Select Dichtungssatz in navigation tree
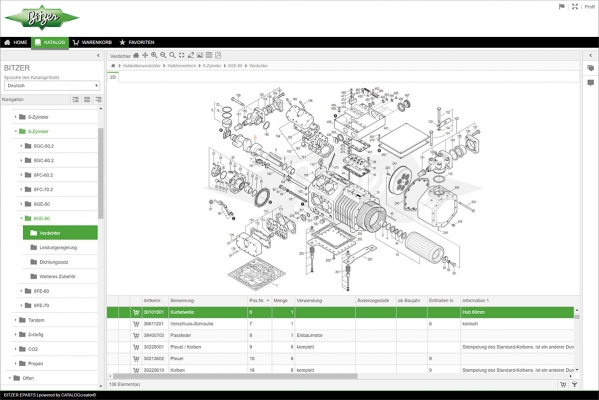Screen dimensions: 599x400 (x=54, y=262)
